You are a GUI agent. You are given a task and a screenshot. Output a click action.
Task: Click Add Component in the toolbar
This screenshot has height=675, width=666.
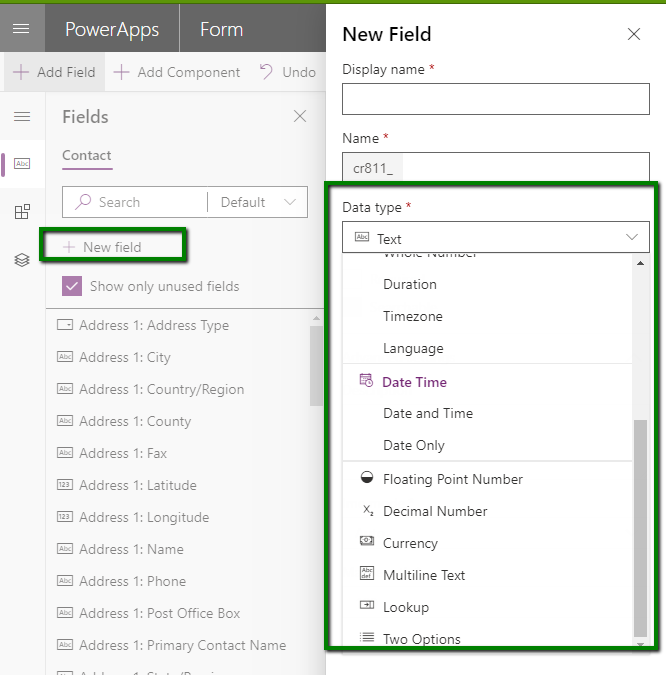pos(177,72)
